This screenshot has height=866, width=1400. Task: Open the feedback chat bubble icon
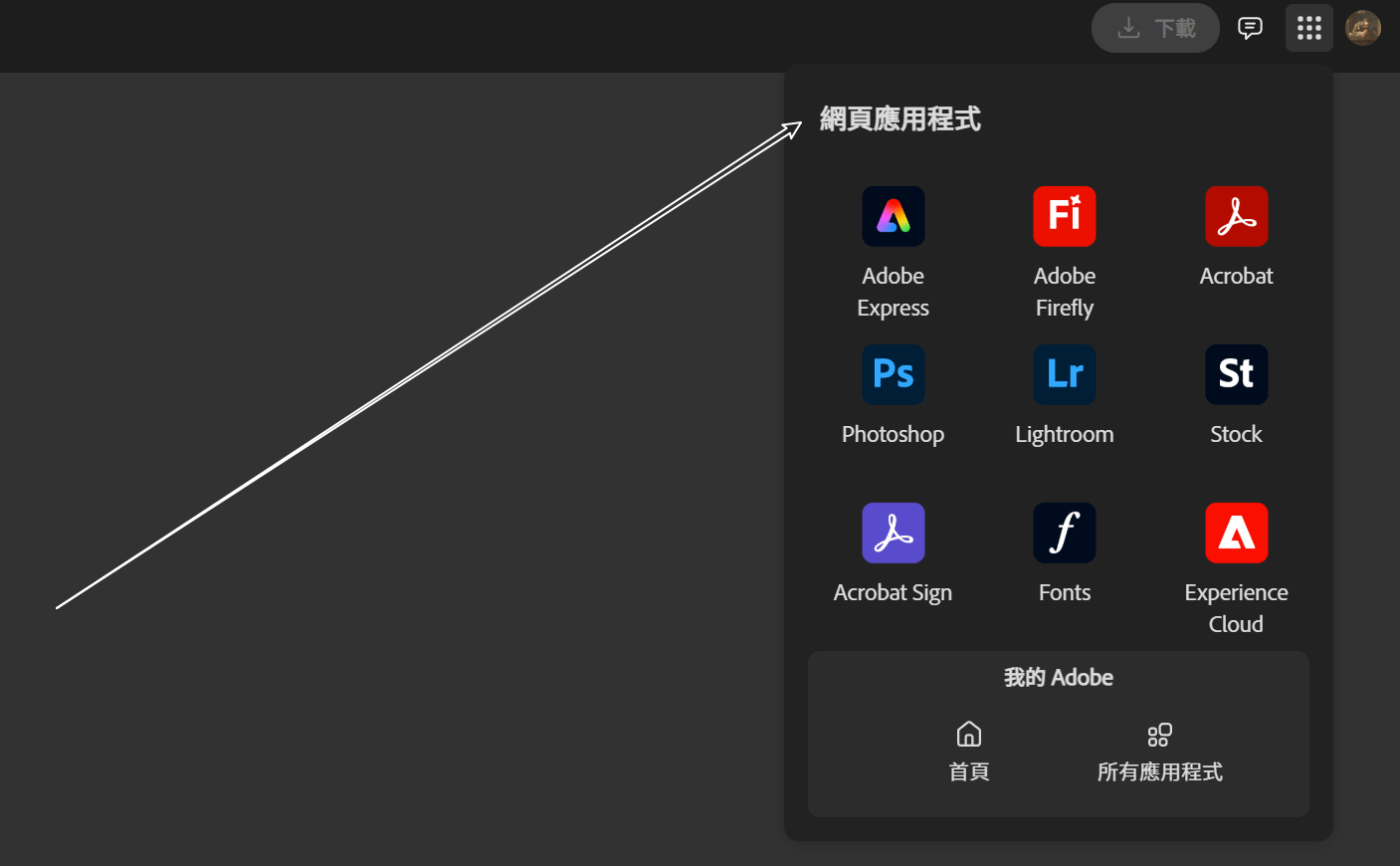[x=1250, y=28]
